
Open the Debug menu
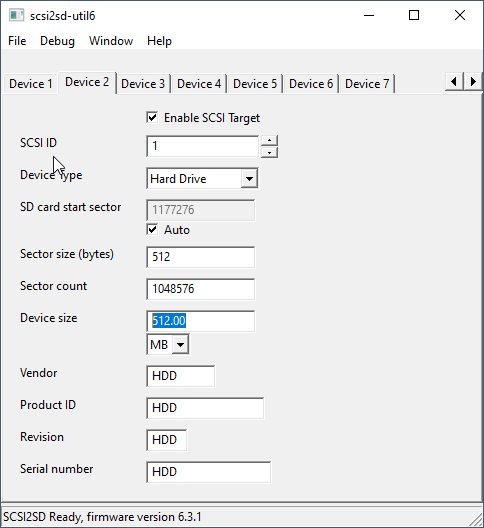click(57, 41)
